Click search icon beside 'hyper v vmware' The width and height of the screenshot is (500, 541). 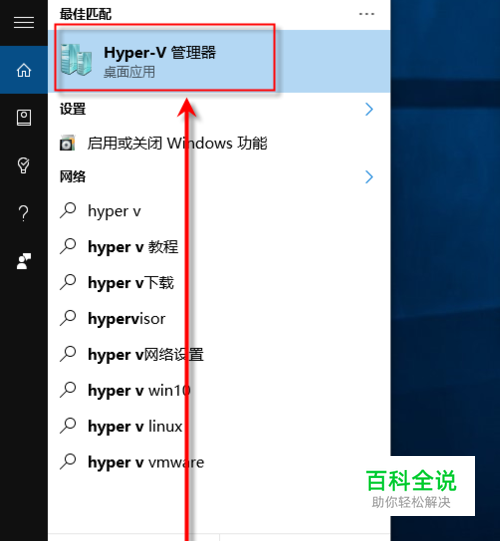tap(68, 462)
